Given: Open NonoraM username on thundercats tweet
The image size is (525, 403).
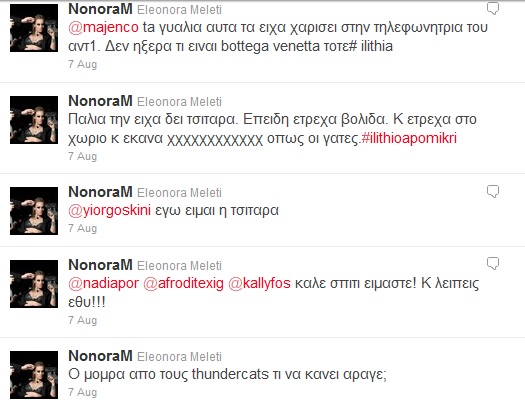Looking at the screenshot, I should pyautogui.click(x=100, y=356).
